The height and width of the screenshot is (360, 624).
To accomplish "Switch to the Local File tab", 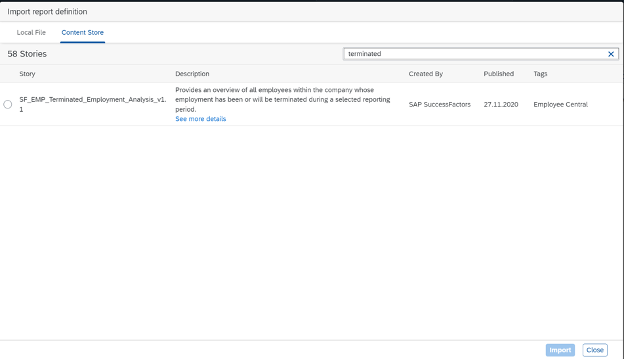I will pos(31,33).
